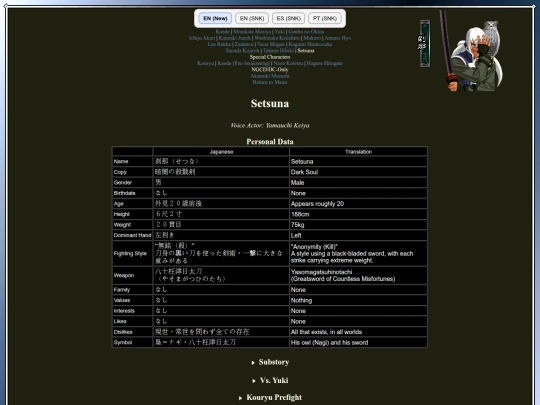The width and height of the screenshot is (540, 405).
Task: Click the Setsuna character portrait image
Action: coord(471,51)
